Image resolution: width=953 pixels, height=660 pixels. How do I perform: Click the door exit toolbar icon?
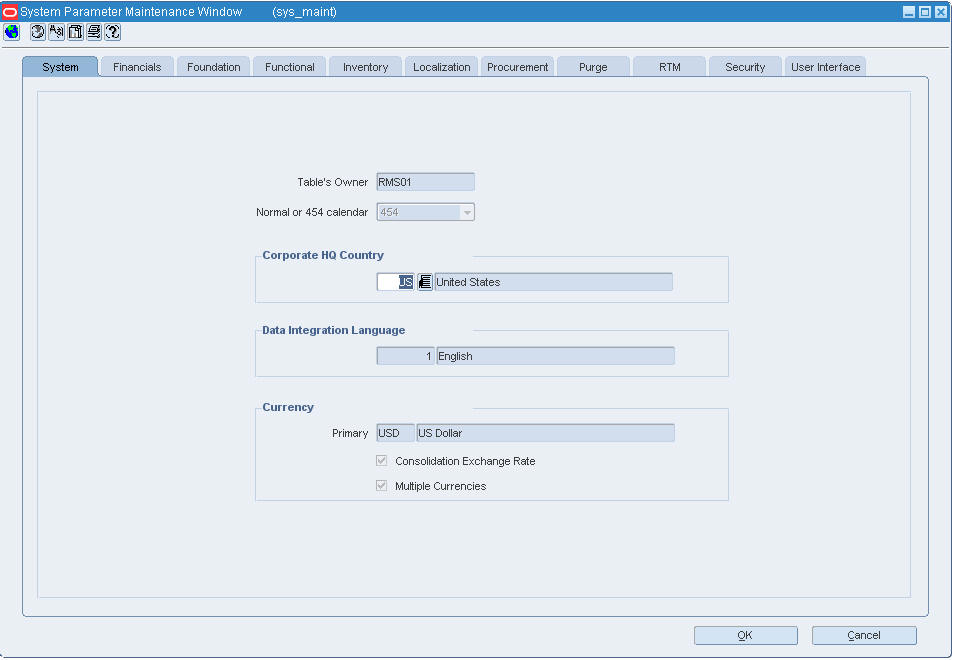click(75, 32)
